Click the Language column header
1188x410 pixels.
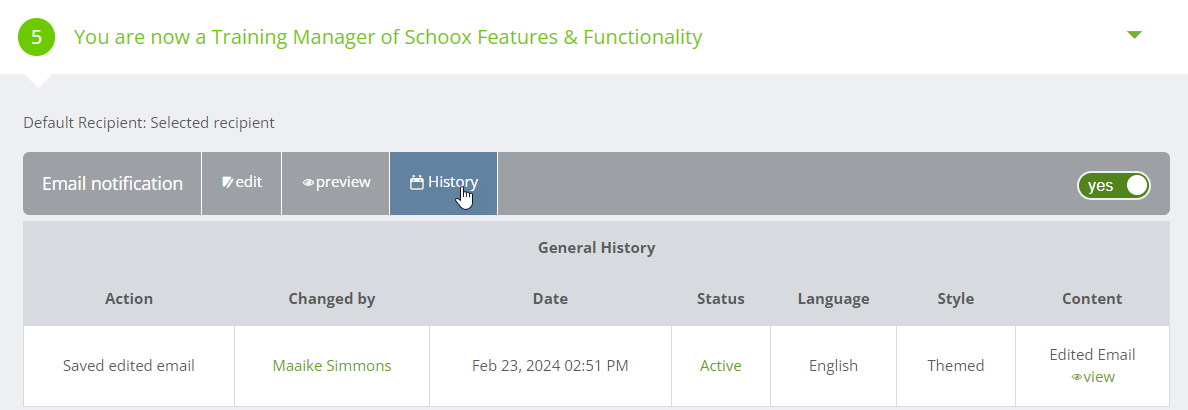coord(833,299)
